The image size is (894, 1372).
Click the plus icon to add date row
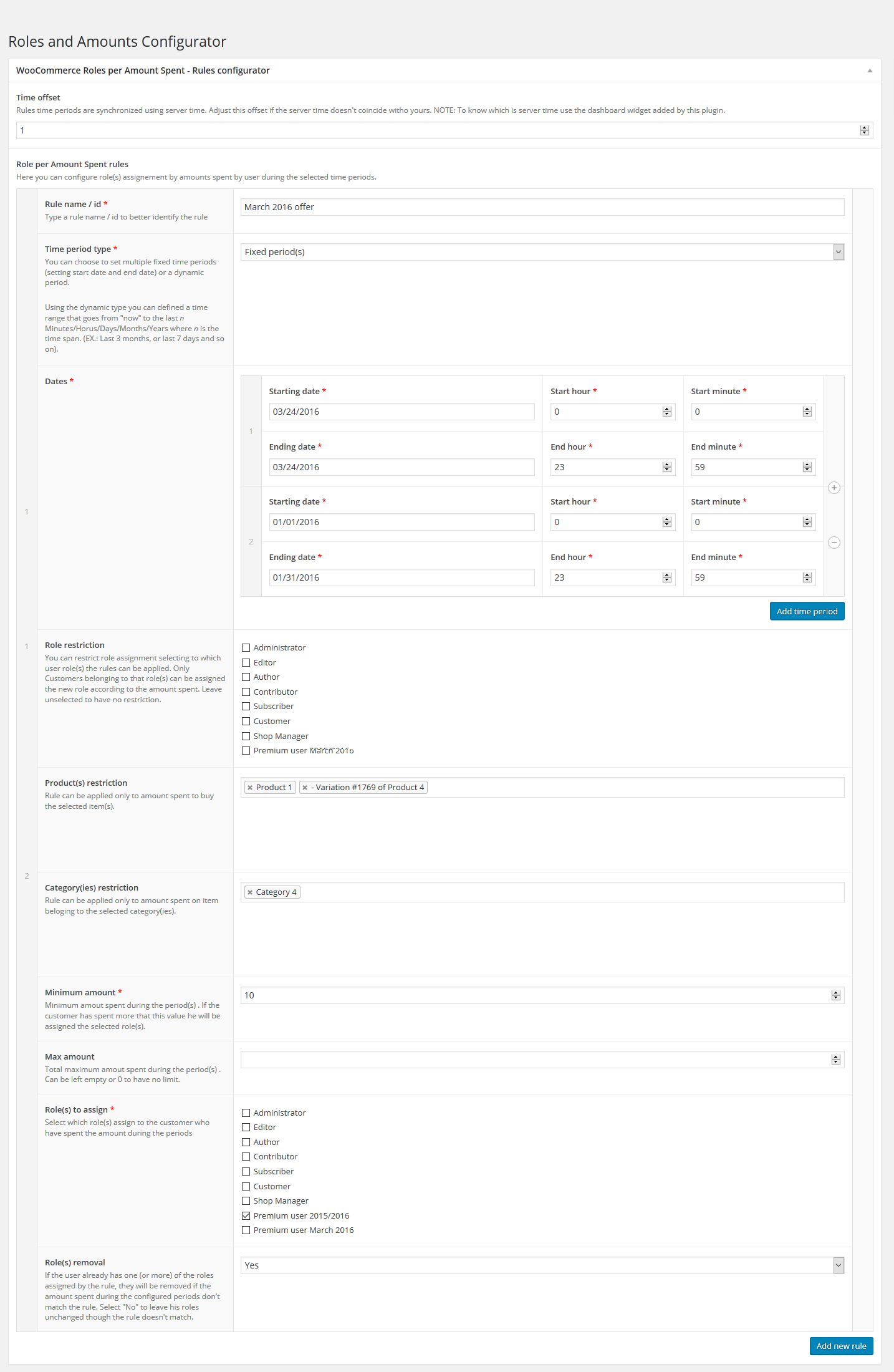pyautogui.click(x=834, y=488)
